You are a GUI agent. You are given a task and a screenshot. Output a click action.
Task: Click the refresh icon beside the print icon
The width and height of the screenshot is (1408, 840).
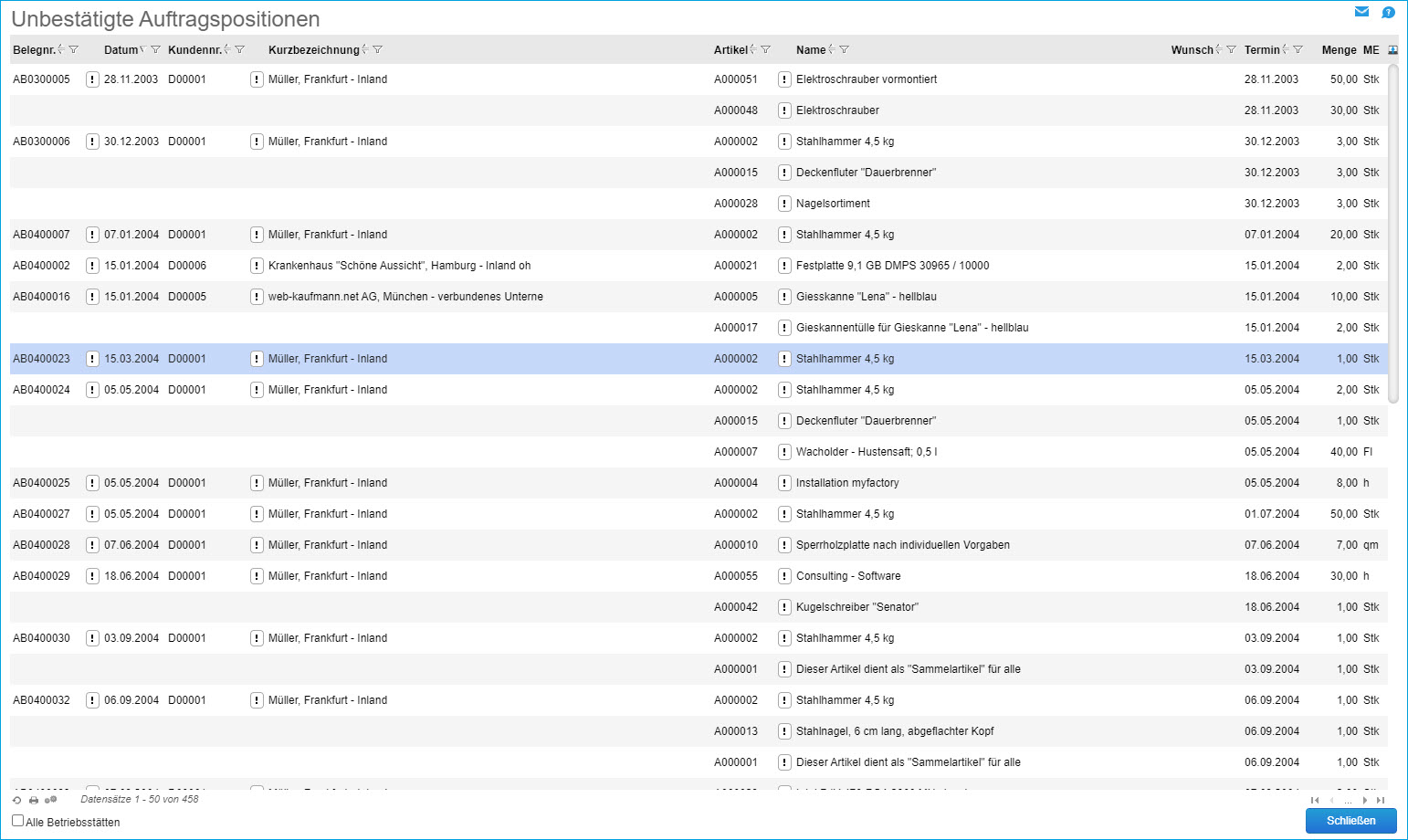16,800
